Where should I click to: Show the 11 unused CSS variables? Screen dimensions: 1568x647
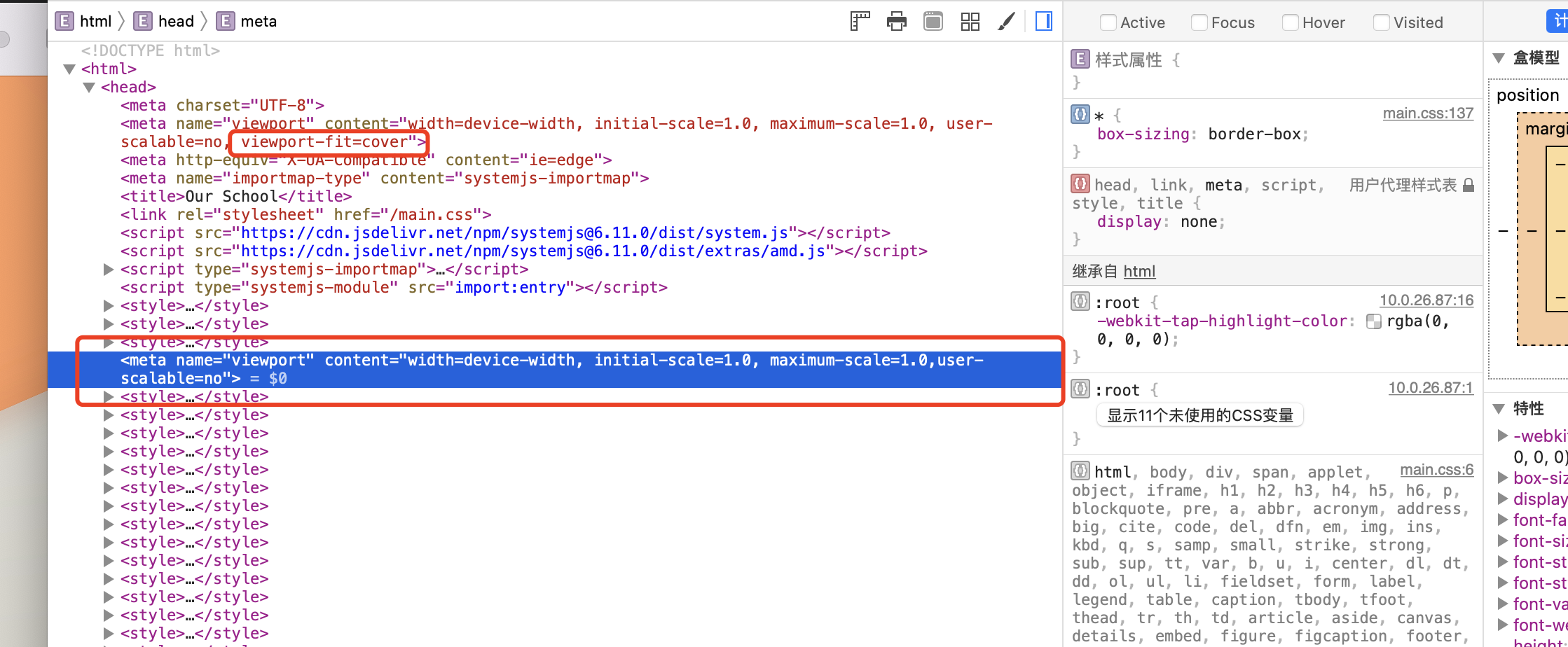(x=1199, y=415)
